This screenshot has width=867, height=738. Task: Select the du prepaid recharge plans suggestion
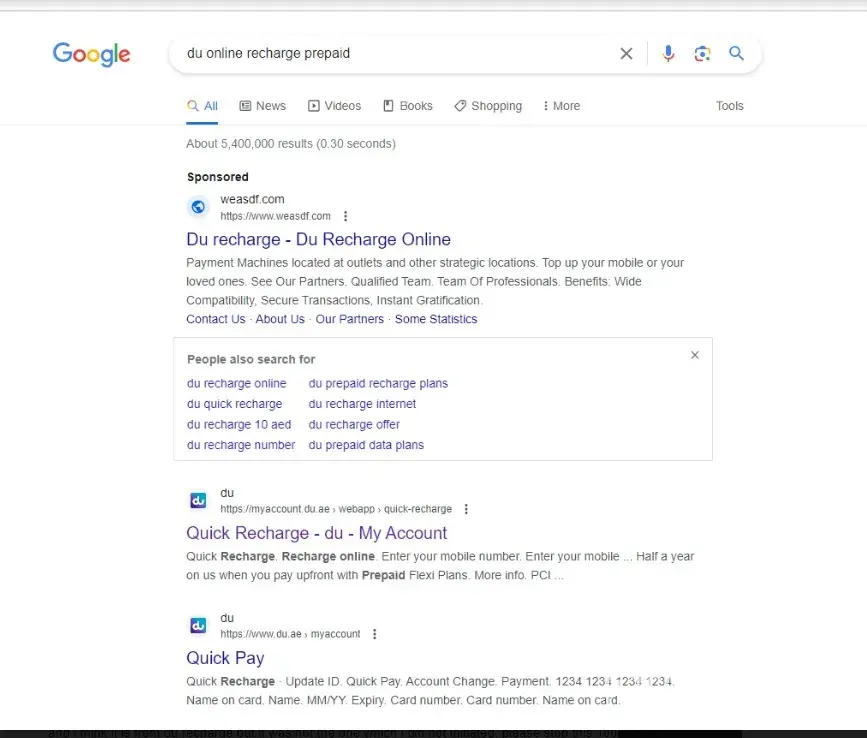click(378, 383)
